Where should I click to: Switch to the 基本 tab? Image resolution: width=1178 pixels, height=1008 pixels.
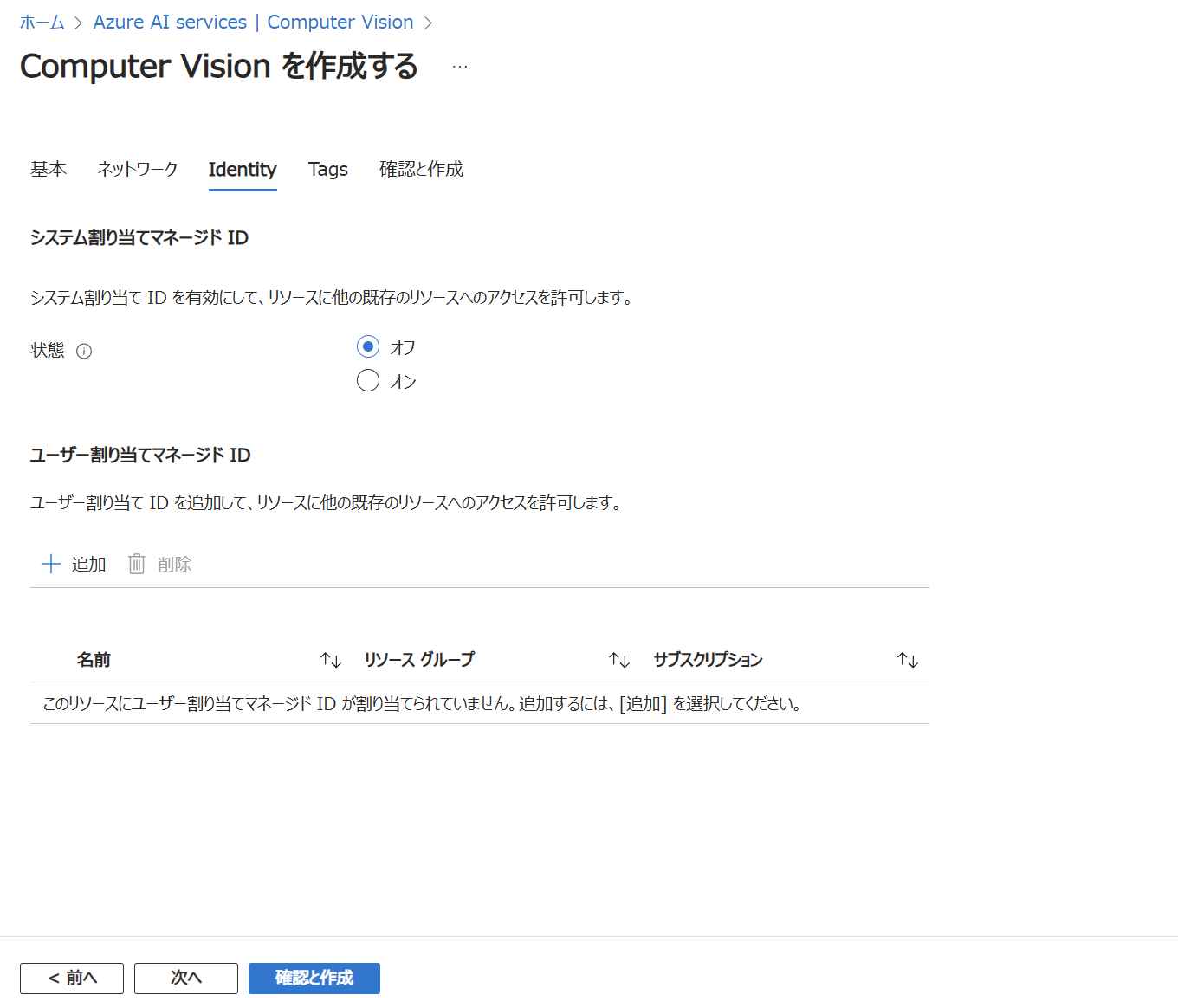coord(49,169)
